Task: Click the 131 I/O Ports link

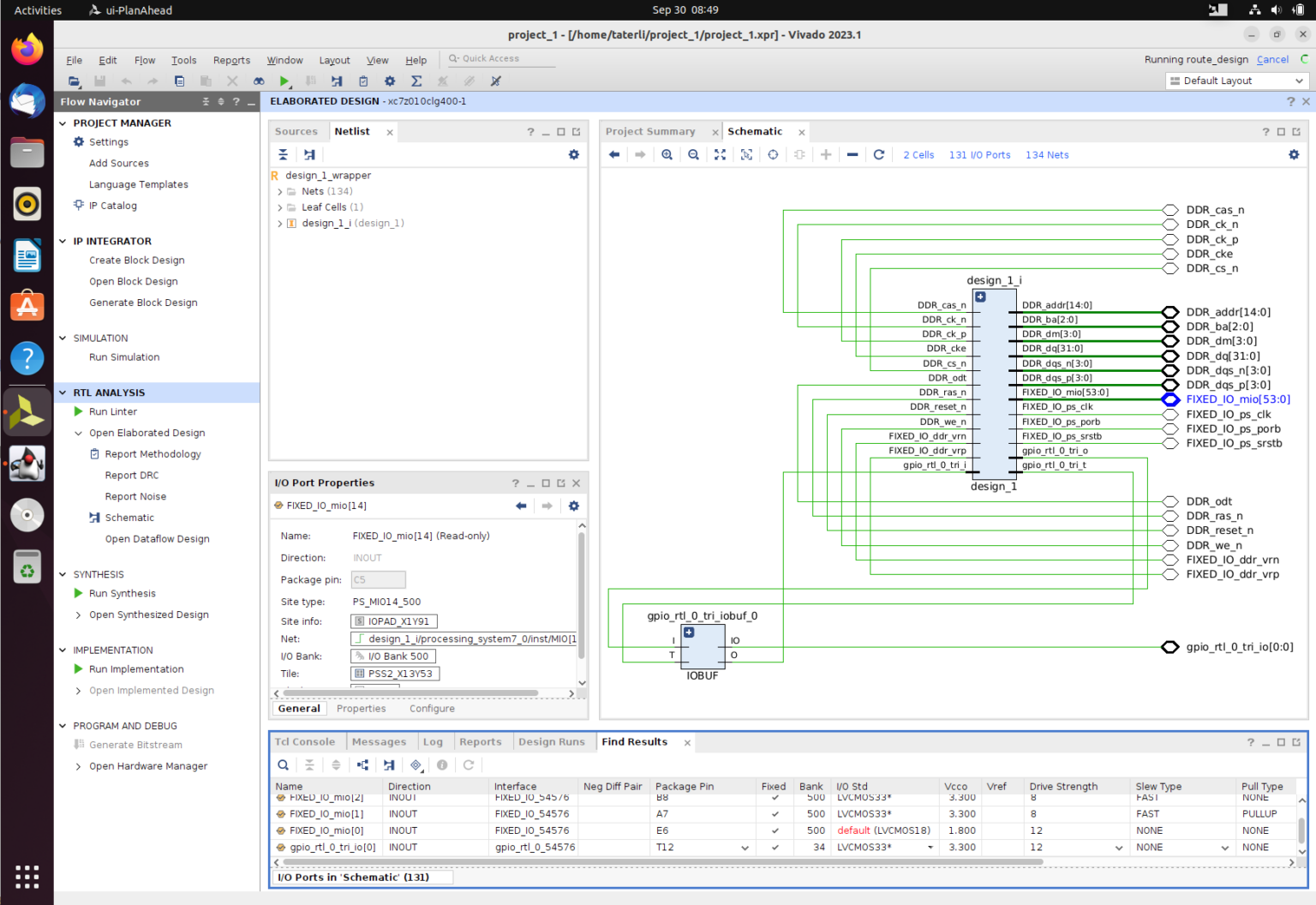Action: pyautogui.click(x=979, y=155)
